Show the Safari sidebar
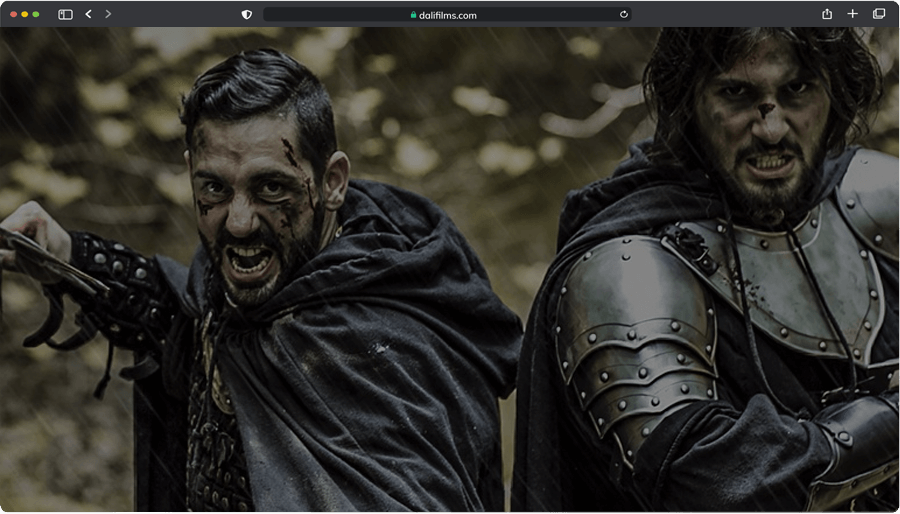 click(x=65, y=14)
